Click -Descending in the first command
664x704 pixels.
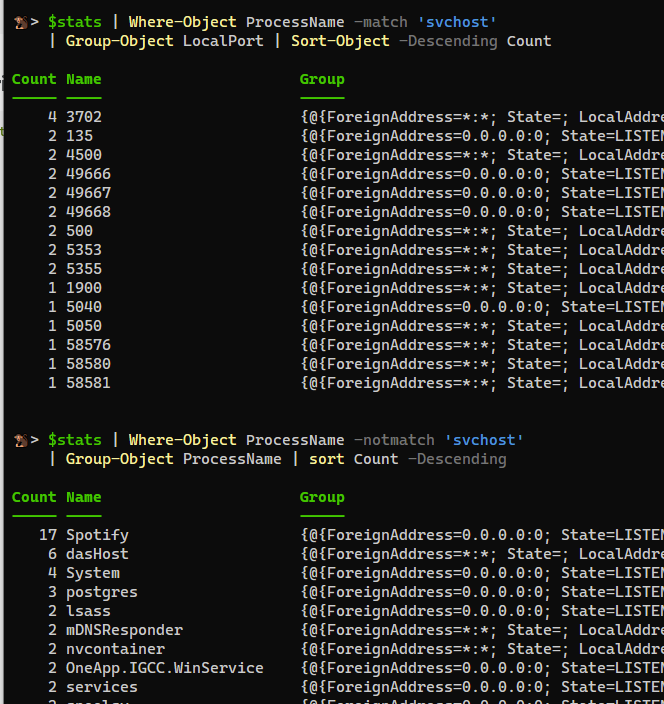tap(448, 41)
